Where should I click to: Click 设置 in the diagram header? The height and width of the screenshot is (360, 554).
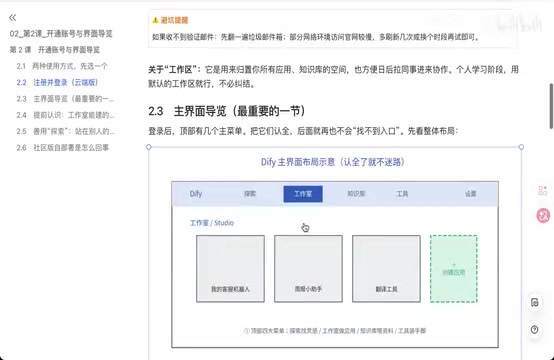click(x=471, y=194)
